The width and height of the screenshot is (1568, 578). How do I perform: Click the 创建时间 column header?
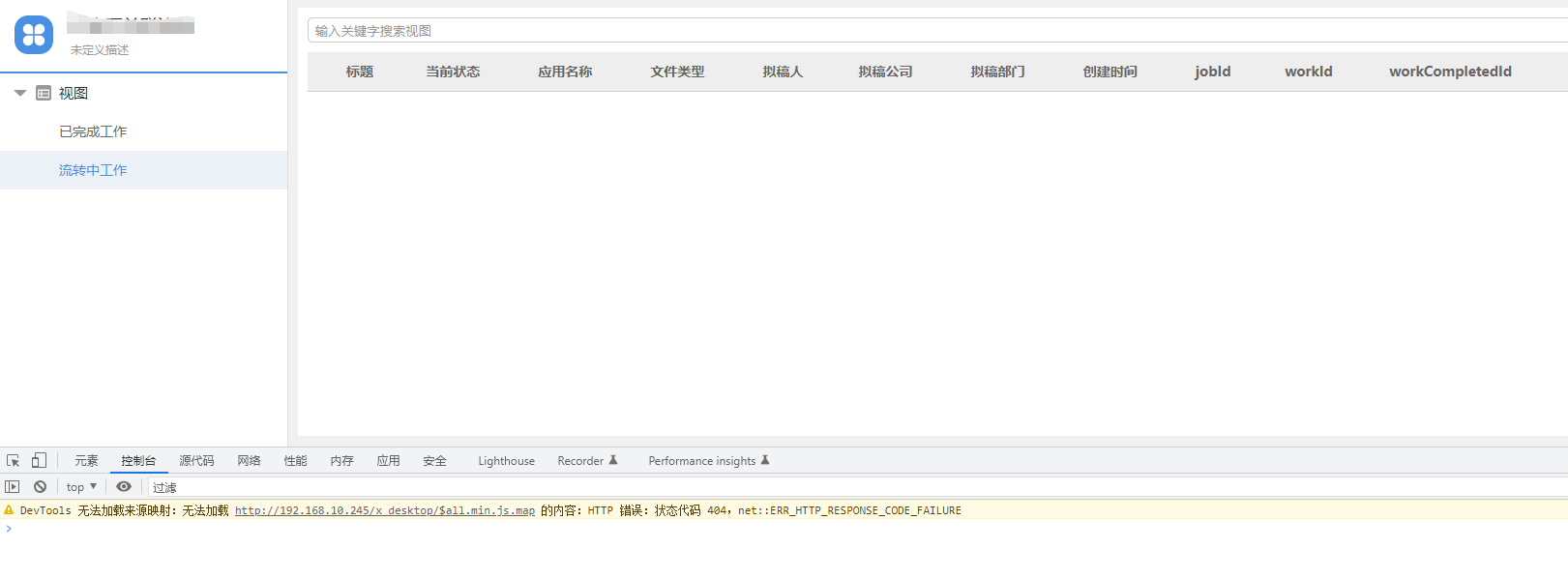click(x=1109, y=72)
